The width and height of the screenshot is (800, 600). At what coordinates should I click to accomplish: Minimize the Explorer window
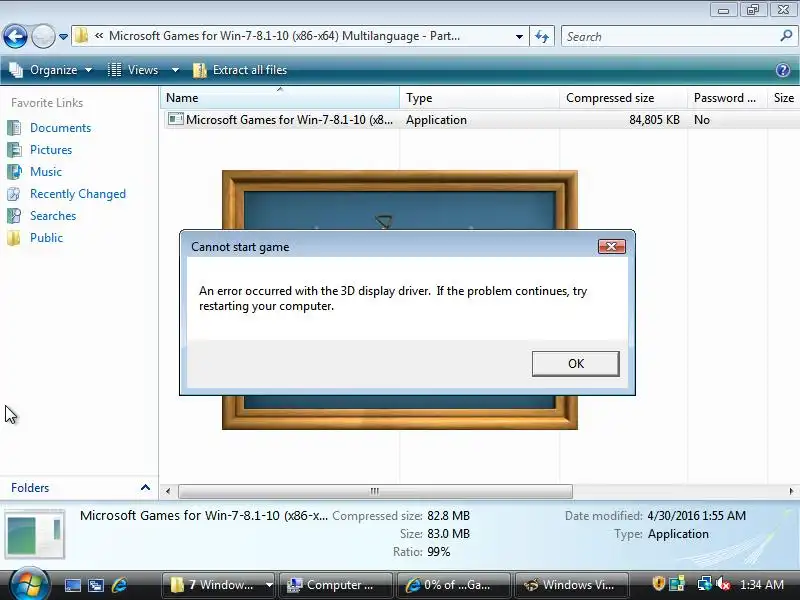[x=723, y=10]
